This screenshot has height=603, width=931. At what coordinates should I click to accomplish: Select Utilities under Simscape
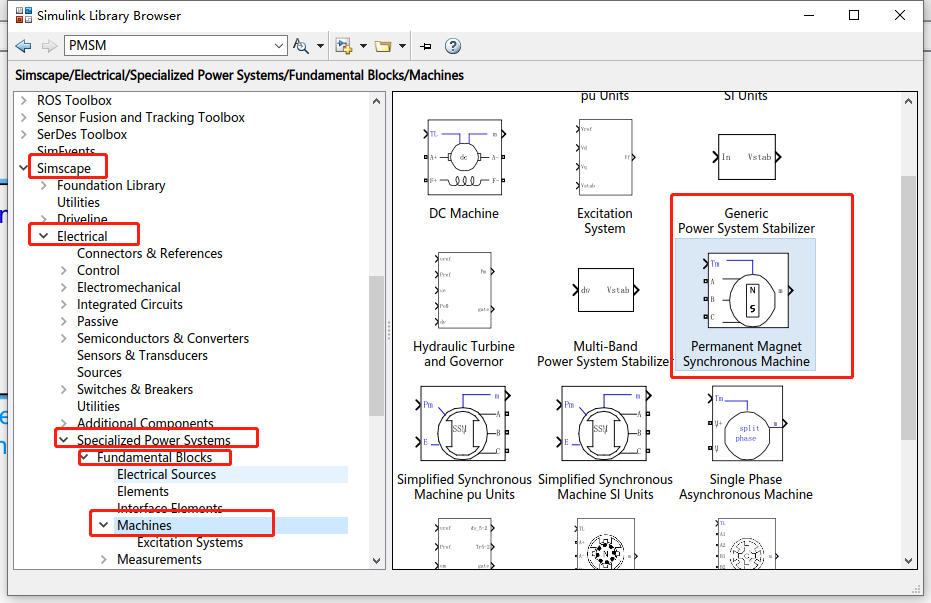[x=78, y=202]
